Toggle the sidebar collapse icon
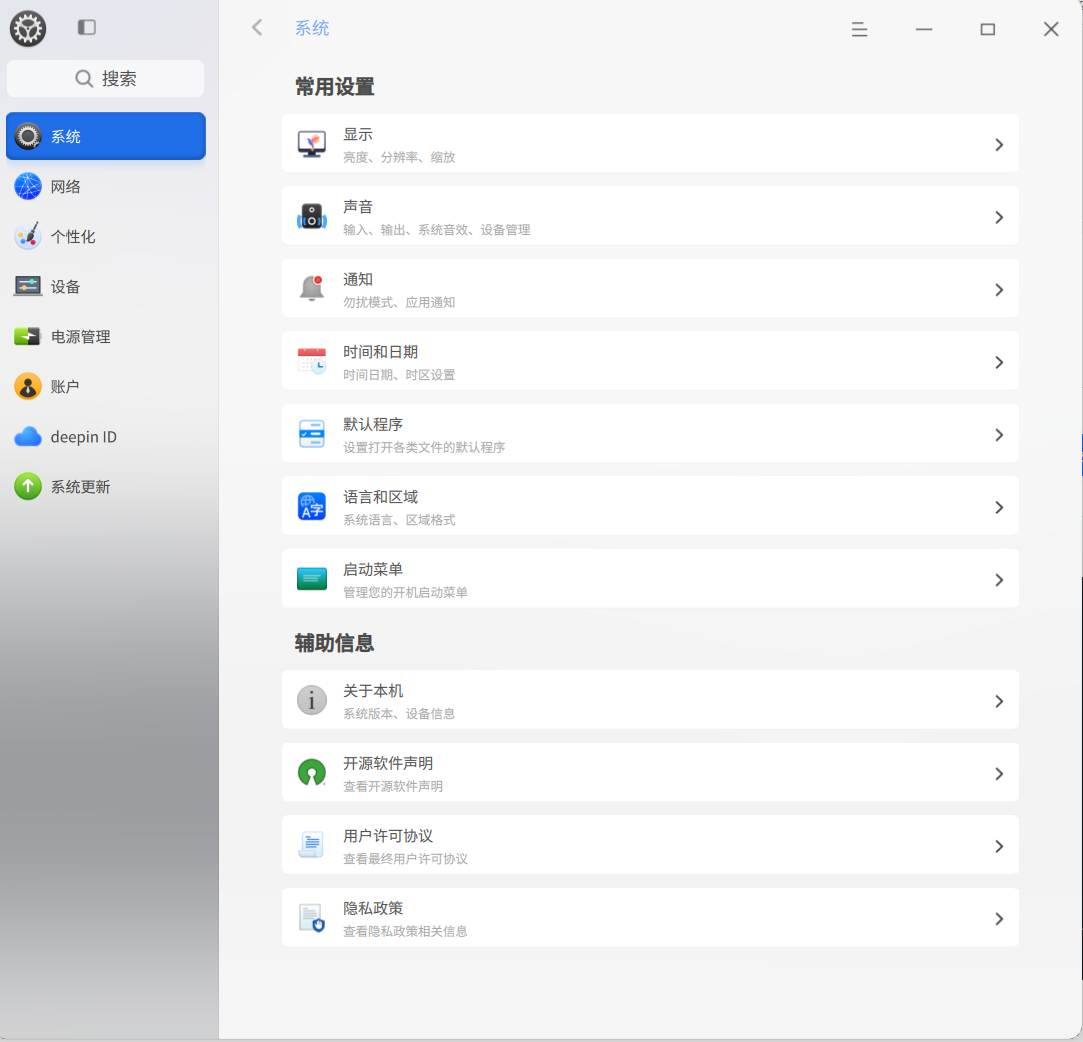Screen dimensions: 1083x1042 (x=86, y=28)
